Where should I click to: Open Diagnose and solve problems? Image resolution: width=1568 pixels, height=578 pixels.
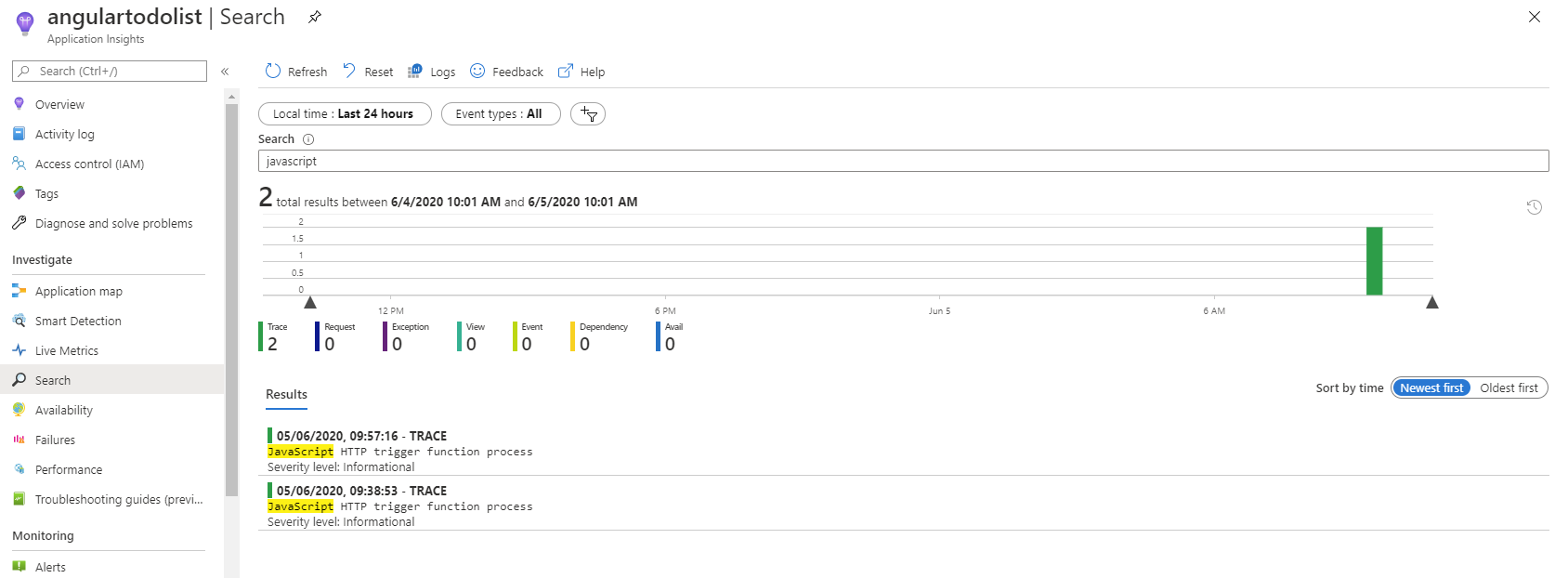(x=113, y=223)
